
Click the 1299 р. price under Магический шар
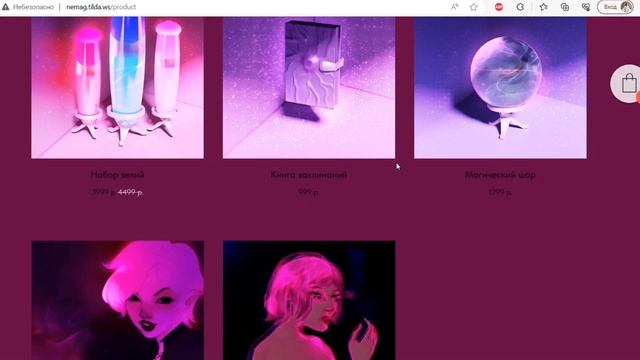click(x=500, y=192)
